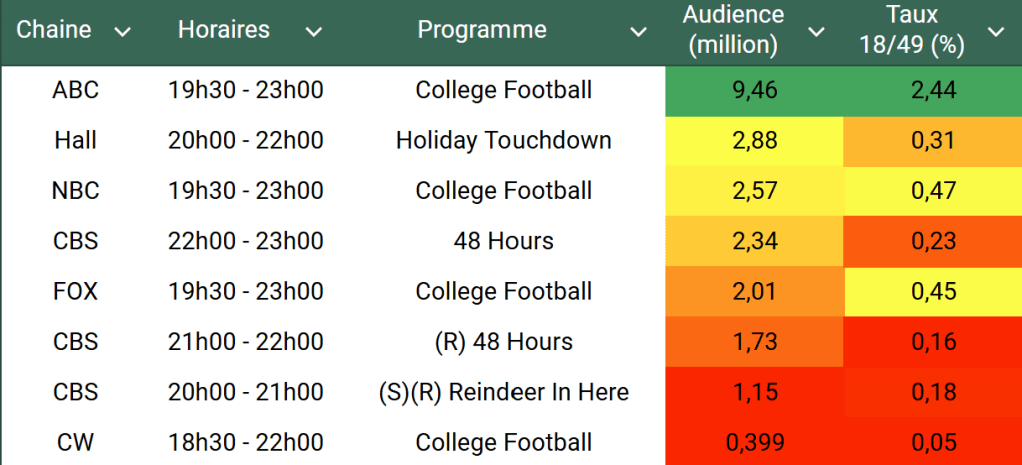Select the (R) 48 Hours programme cell

click(503, 342)
